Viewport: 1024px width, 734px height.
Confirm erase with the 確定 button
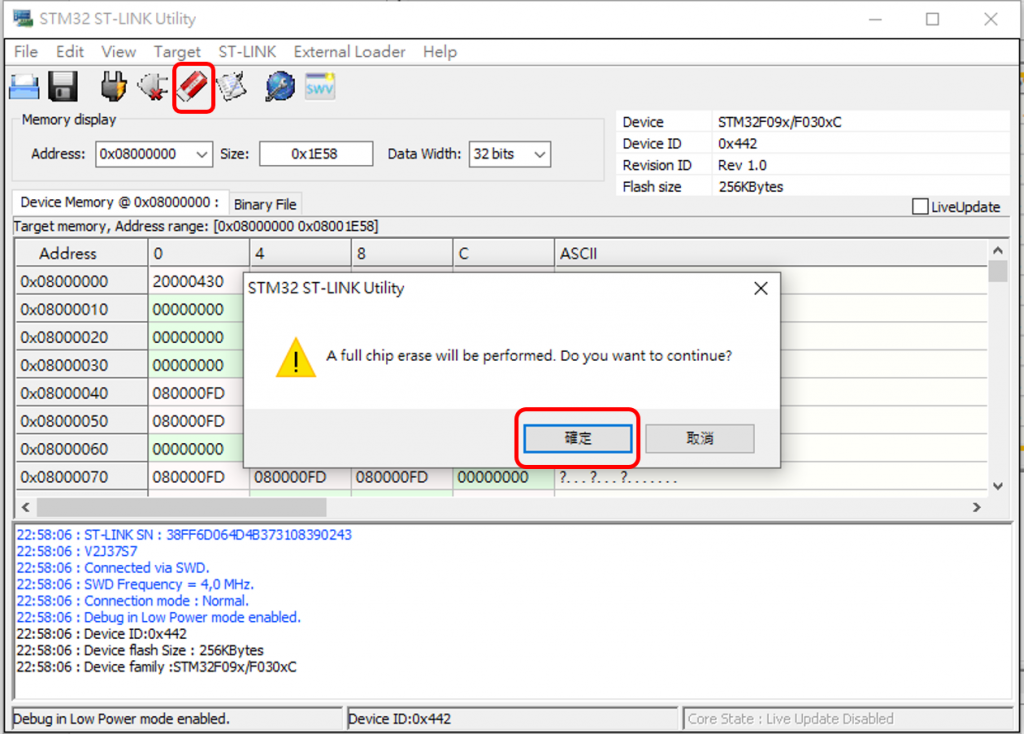(x=577, y=438)
